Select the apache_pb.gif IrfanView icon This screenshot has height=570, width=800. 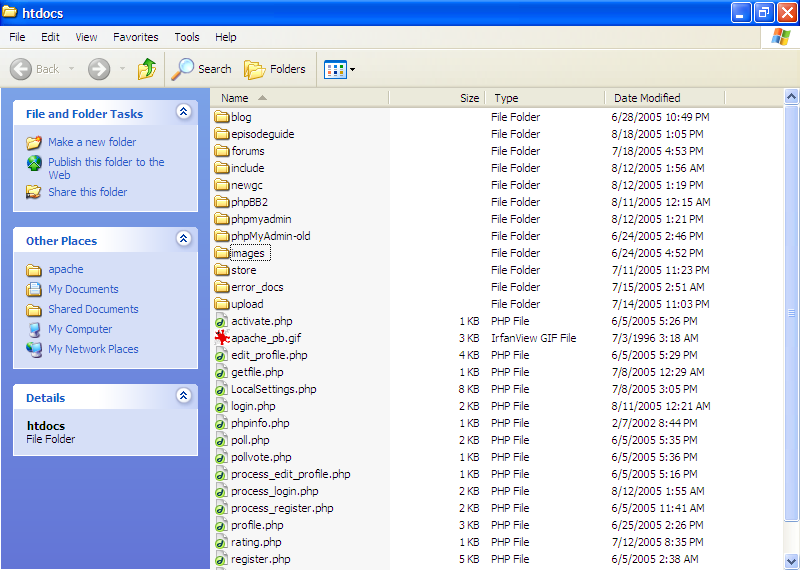coord(222,337)
